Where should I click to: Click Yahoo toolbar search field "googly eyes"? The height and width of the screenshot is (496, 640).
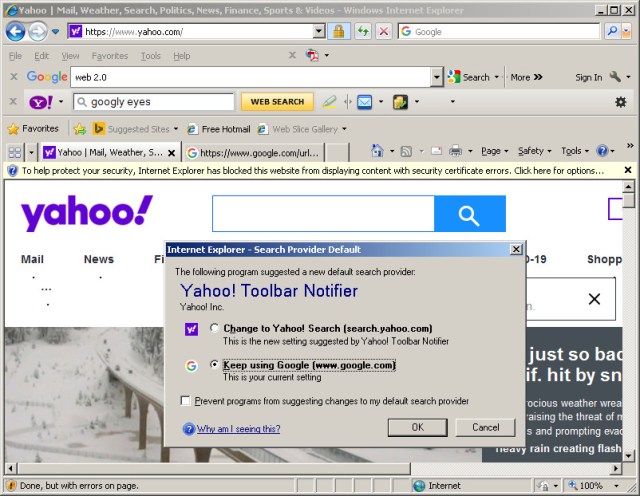click(x=154, y=102)
